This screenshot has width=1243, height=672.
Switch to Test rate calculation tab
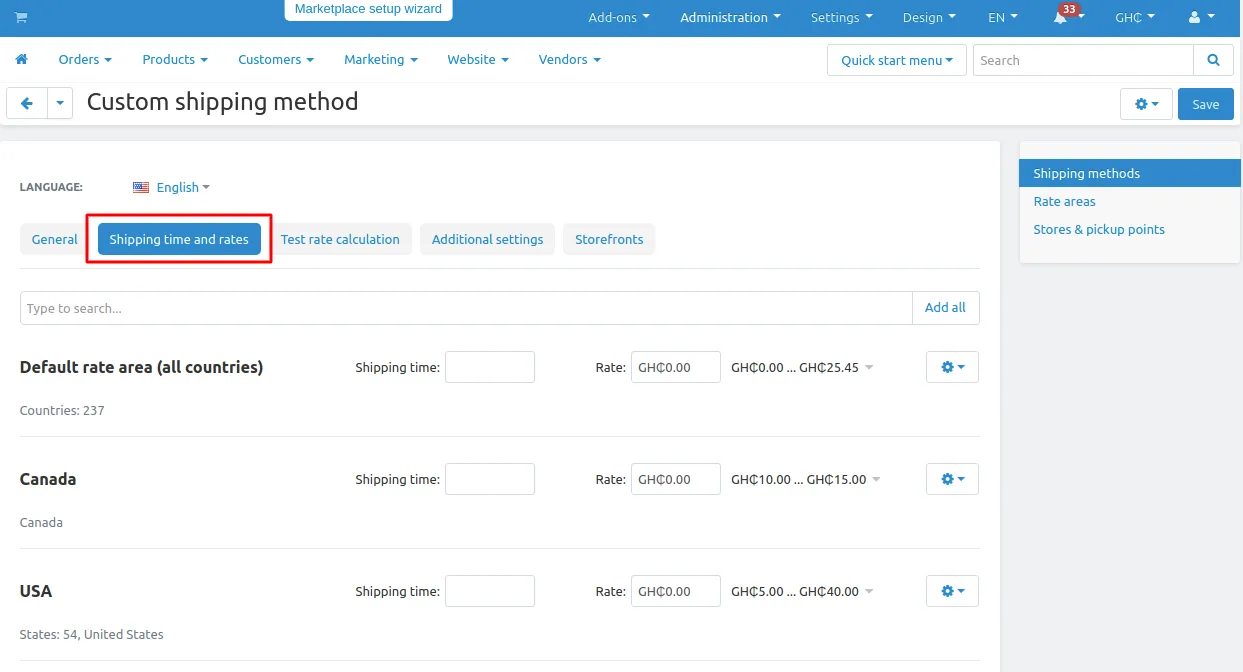pos(340,239)
